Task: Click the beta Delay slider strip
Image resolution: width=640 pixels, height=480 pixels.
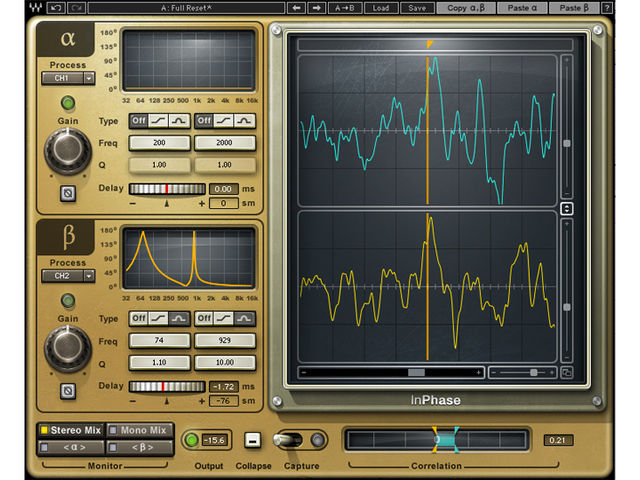Action: click(167, 387)
